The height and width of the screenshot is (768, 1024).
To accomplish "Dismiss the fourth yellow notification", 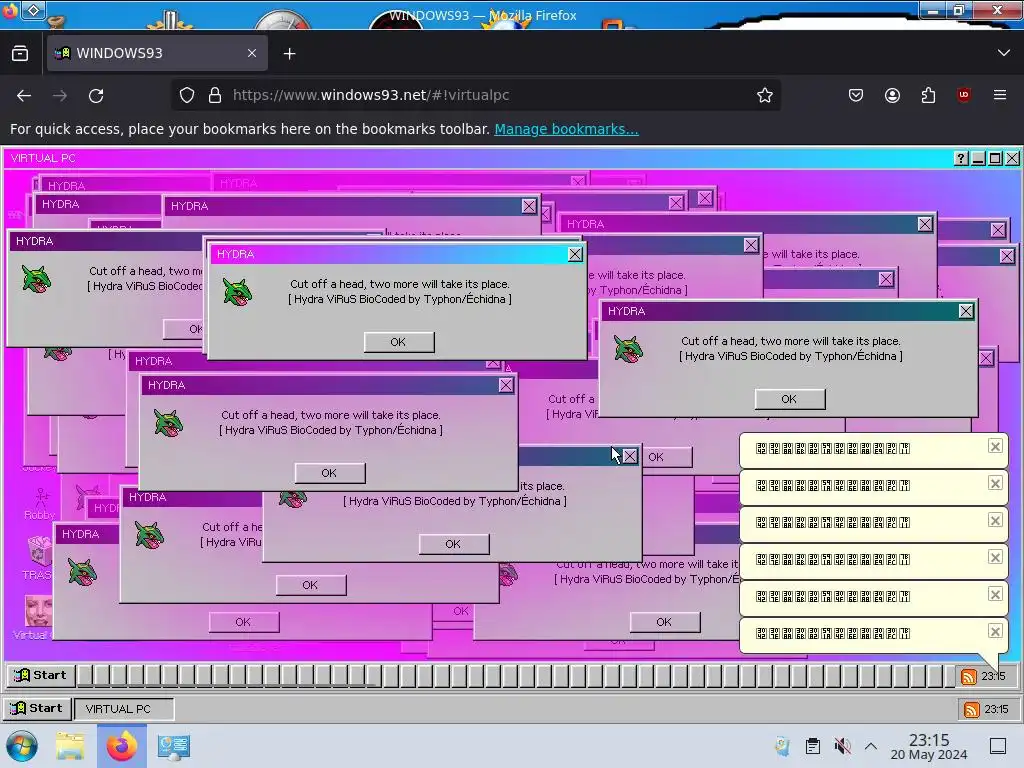I will pos(995,557).
